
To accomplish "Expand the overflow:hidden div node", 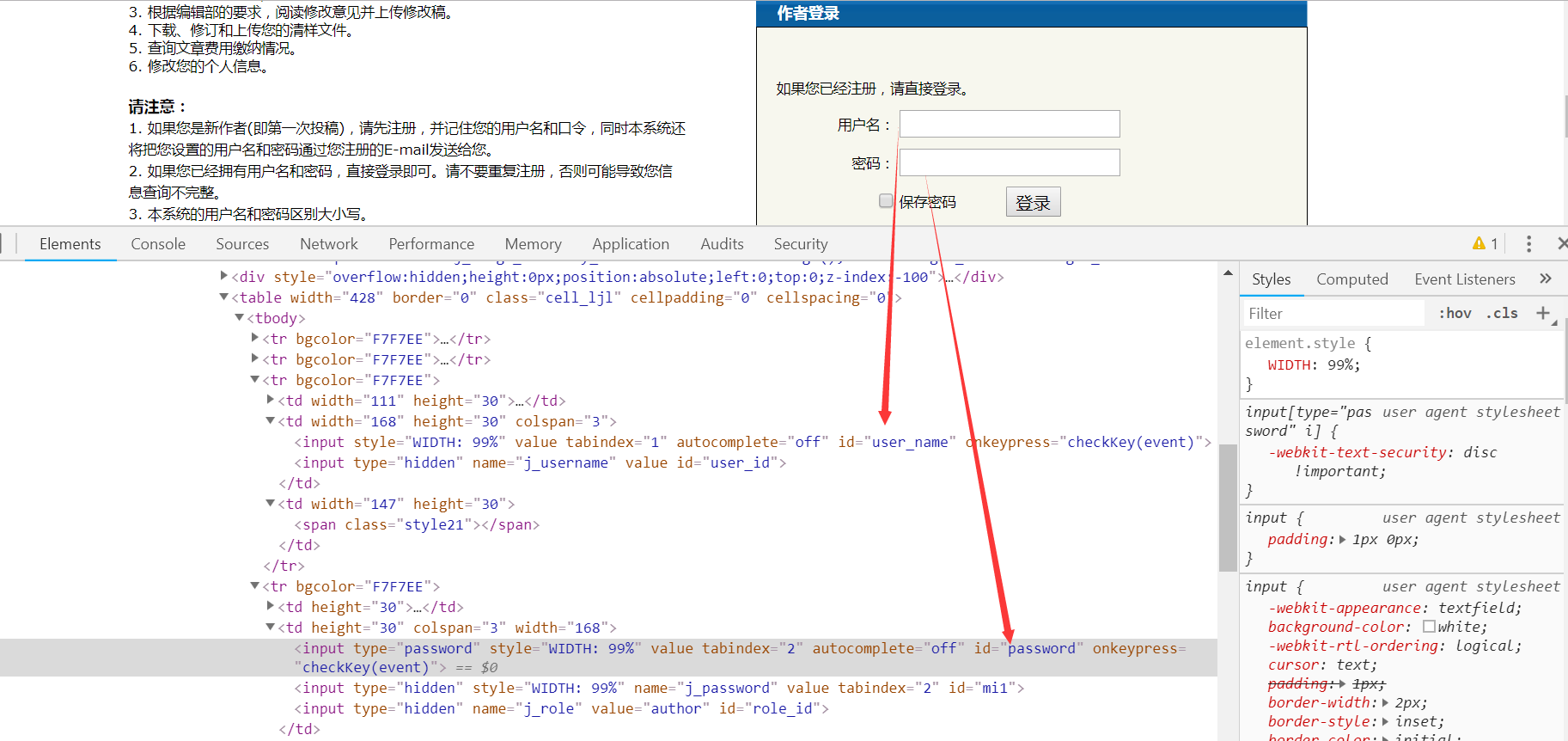I will (x=224, y=276).
